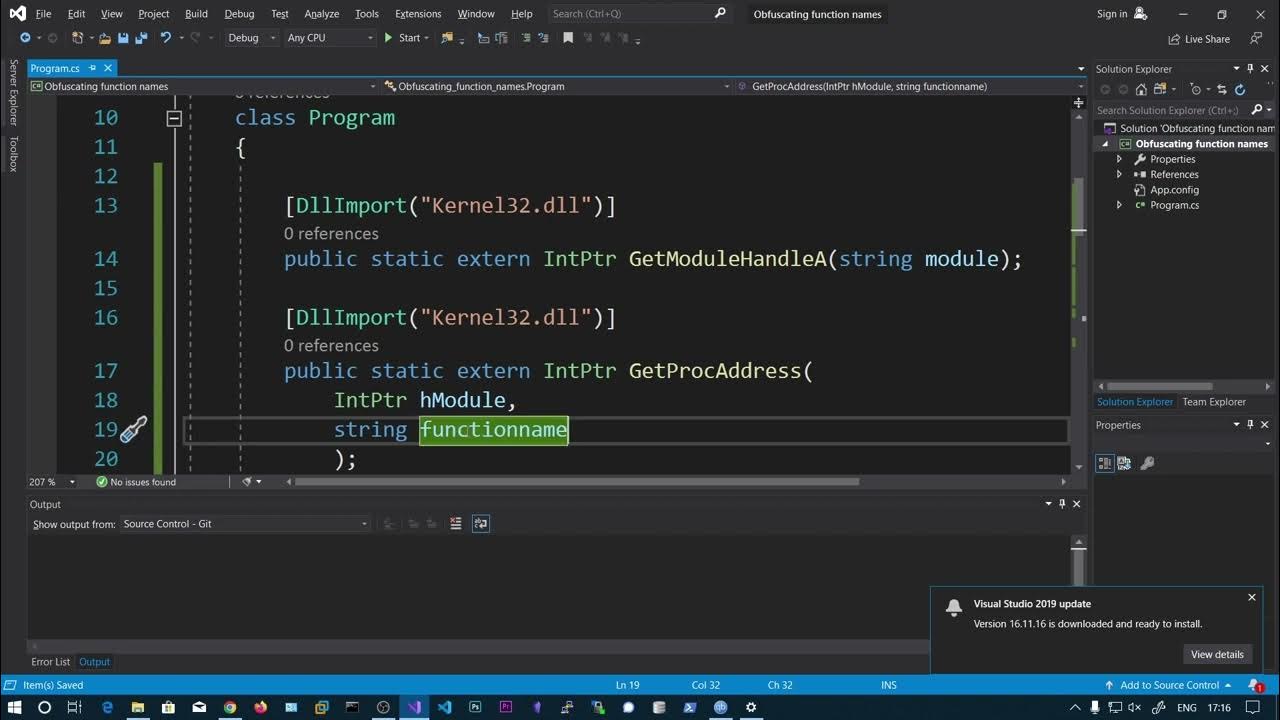
Task: Click the editor horizontal scrollbar
Action: (577, 482)
